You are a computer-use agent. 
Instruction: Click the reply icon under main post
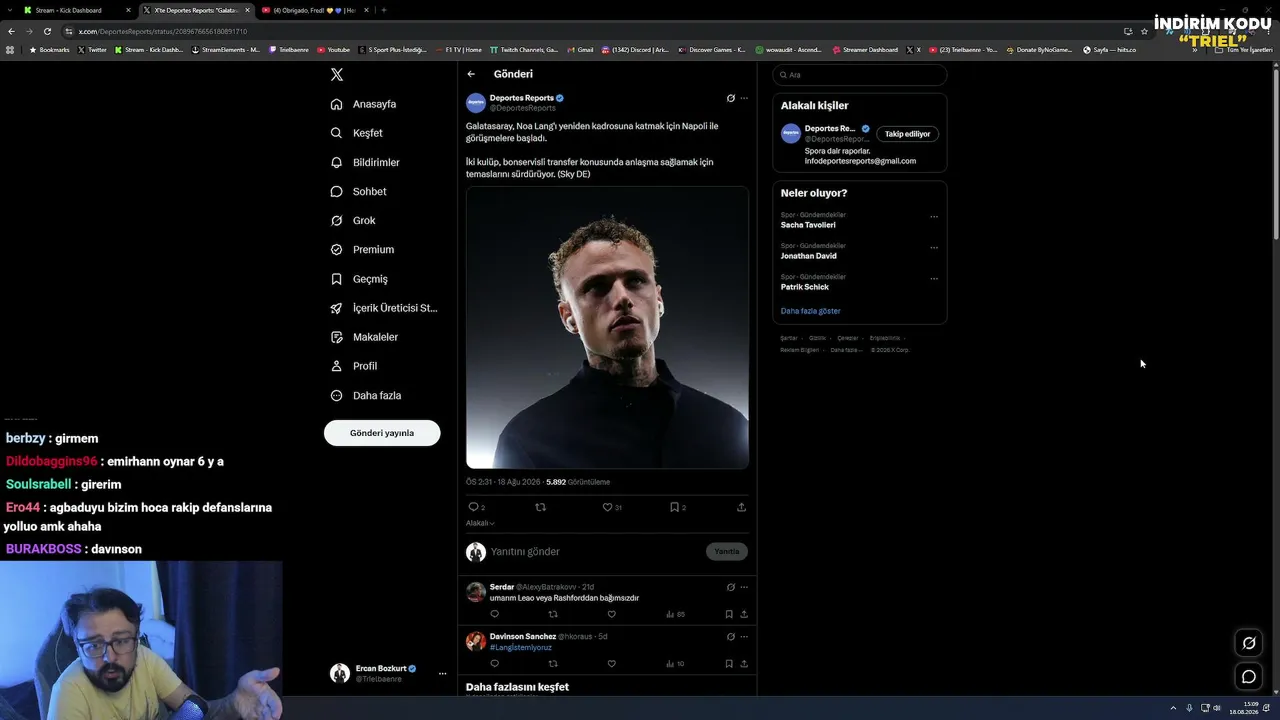(474, 507)
